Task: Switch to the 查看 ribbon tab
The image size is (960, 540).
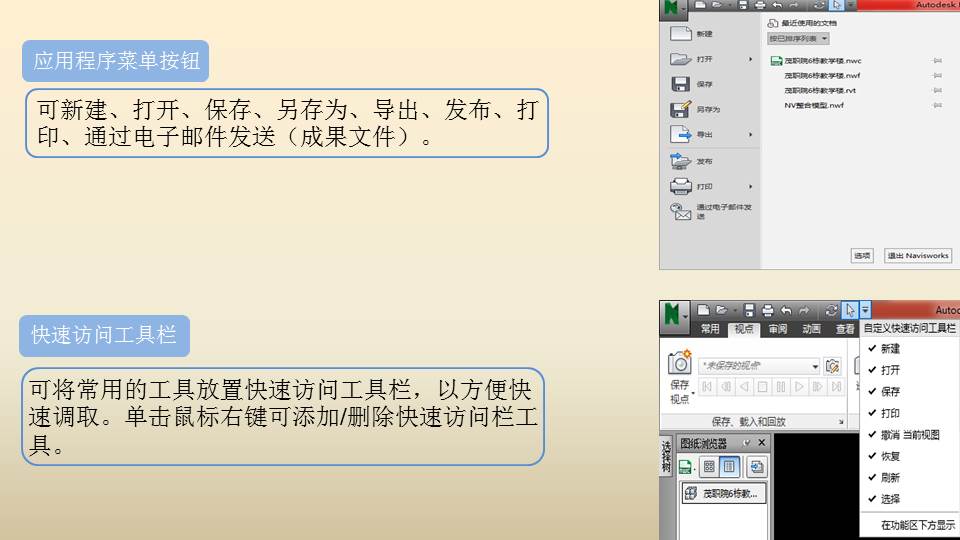Action: pos(846,329)
